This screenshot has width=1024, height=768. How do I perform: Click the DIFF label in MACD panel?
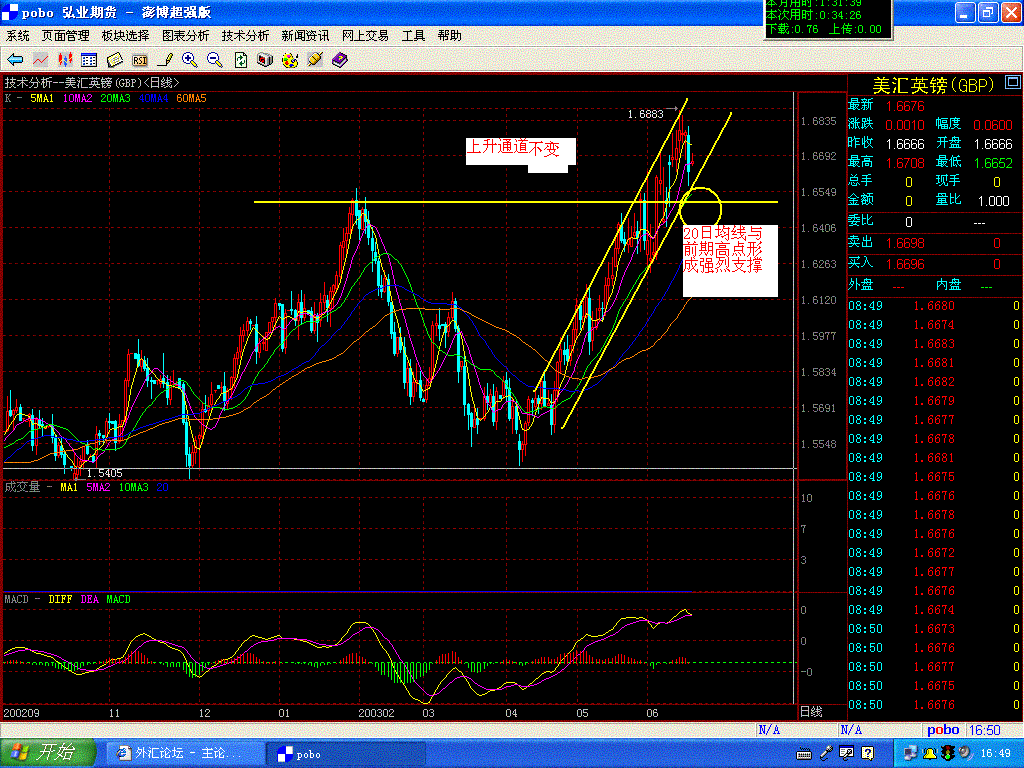pyautogui.click(x=60, y=600)
